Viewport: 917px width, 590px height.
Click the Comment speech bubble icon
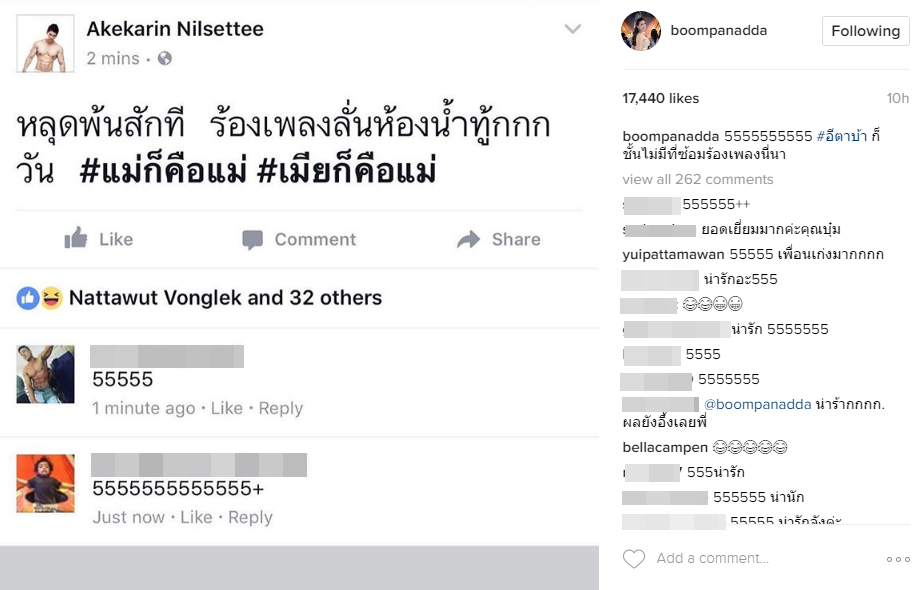pos(253,239)
